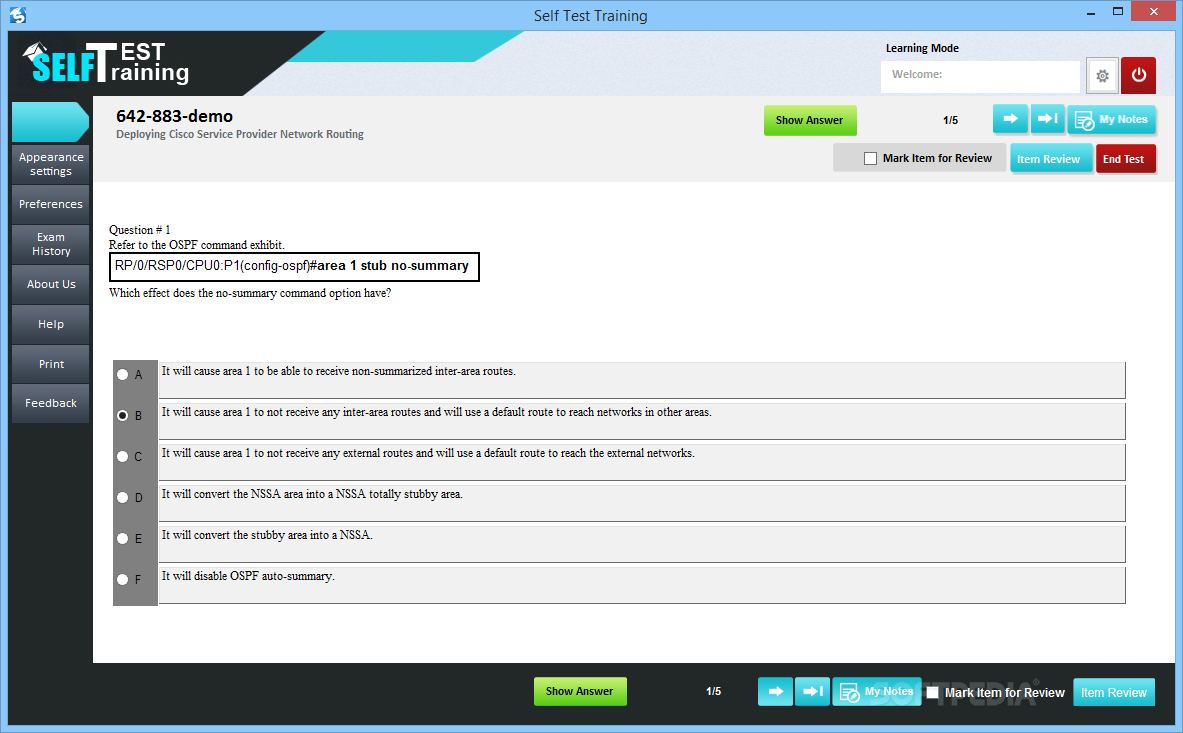Click the top 1/5 question counter
This screenshot has height=733, width=1183.
[951, 121]
